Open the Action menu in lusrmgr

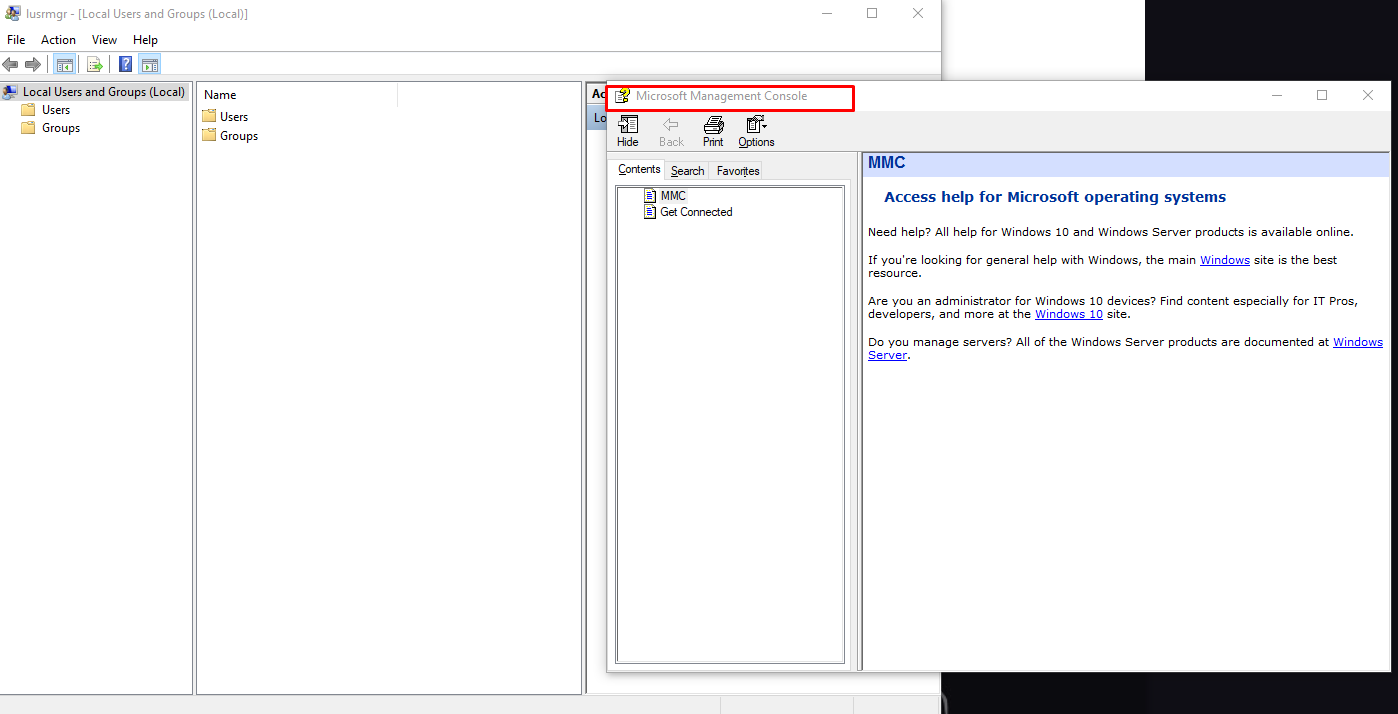click(58, 40)
